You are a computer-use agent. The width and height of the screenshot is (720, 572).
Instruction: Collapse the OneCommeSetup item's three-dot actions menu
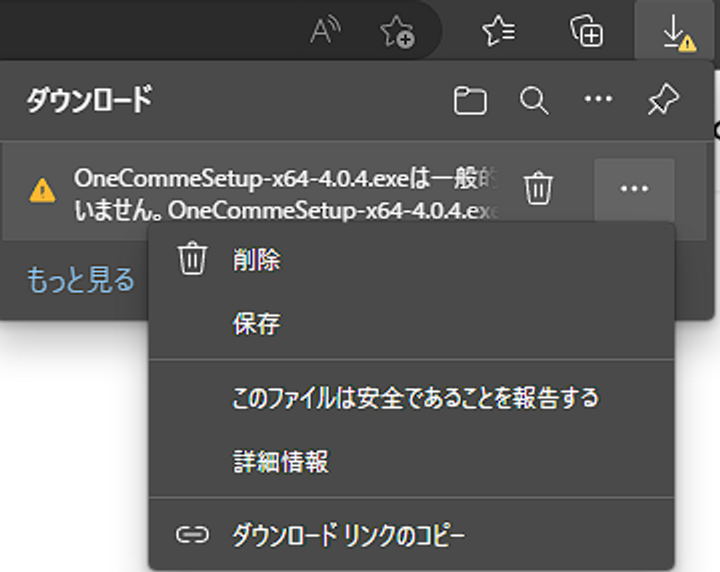click(x=634, y=189)
